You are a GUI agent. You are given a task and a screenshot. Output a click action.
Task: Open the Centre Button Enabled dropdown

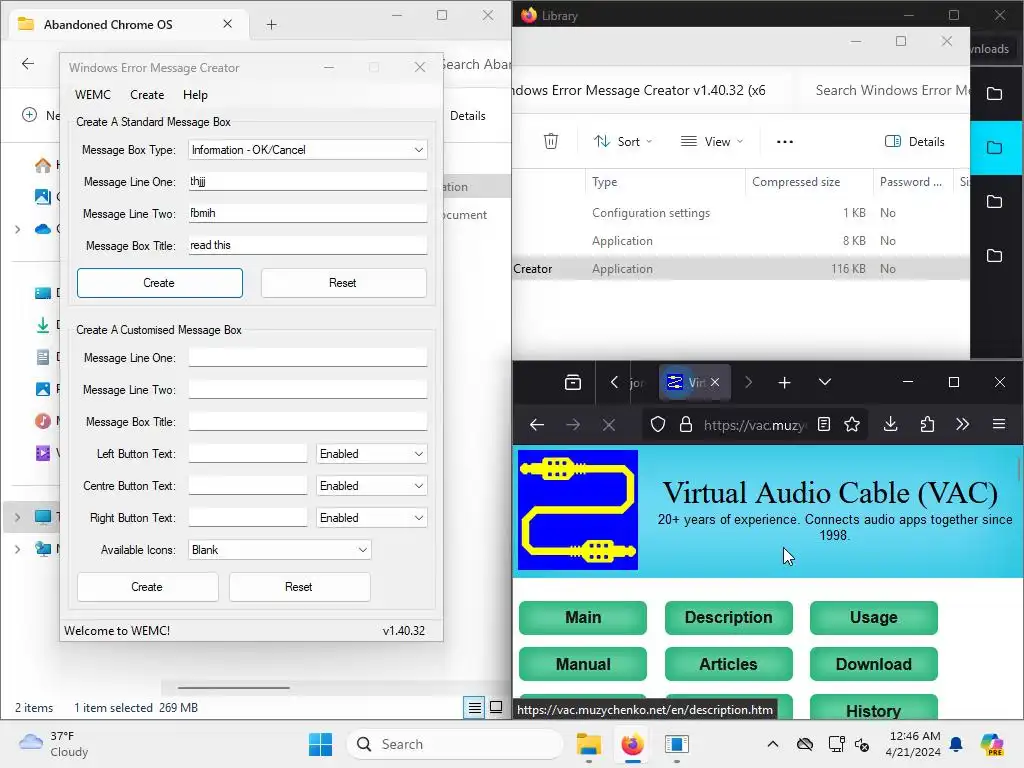point(371,486)
